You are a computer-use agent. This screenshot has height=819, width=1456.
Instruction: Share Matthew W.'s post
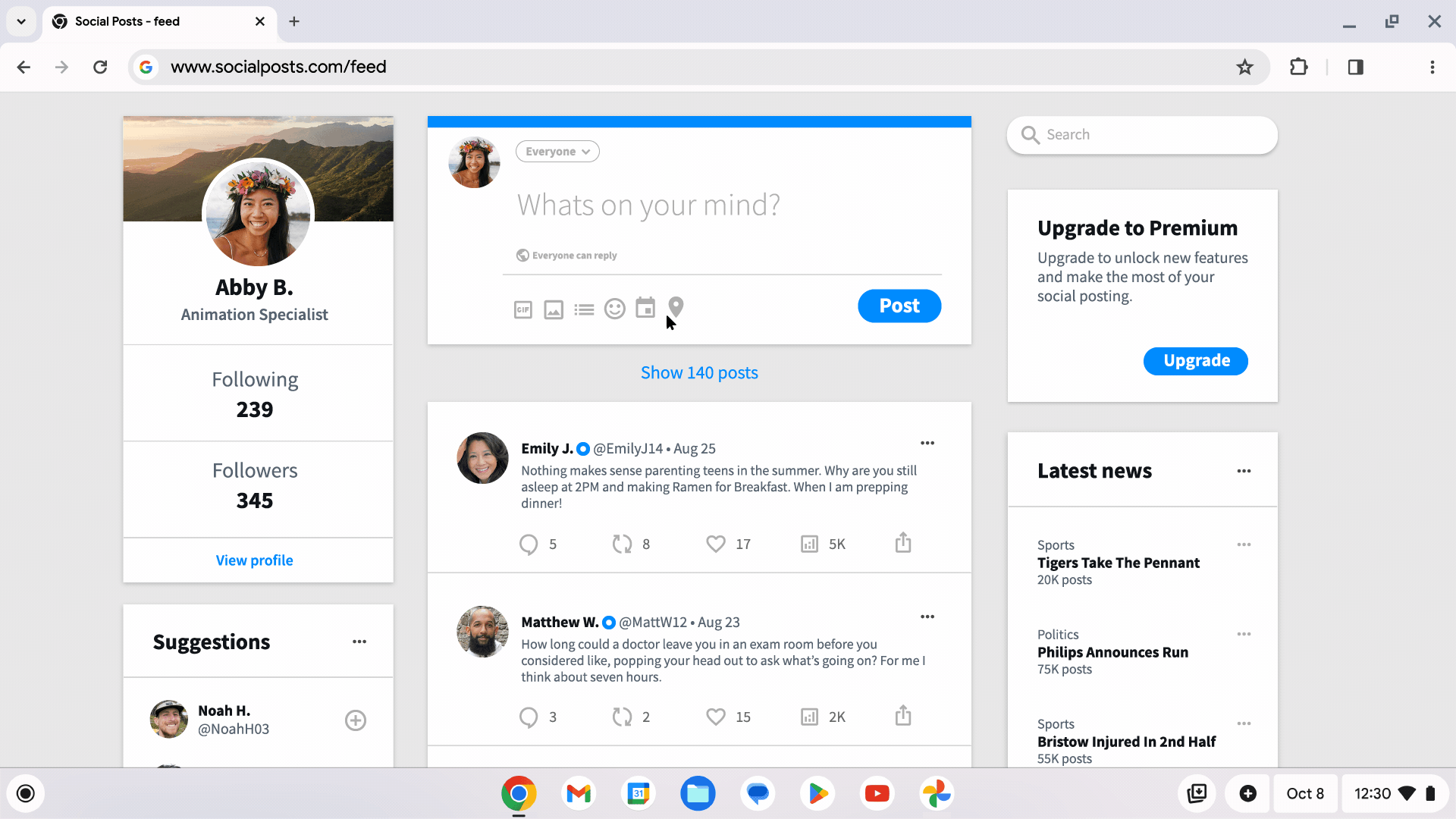[902, 716]
